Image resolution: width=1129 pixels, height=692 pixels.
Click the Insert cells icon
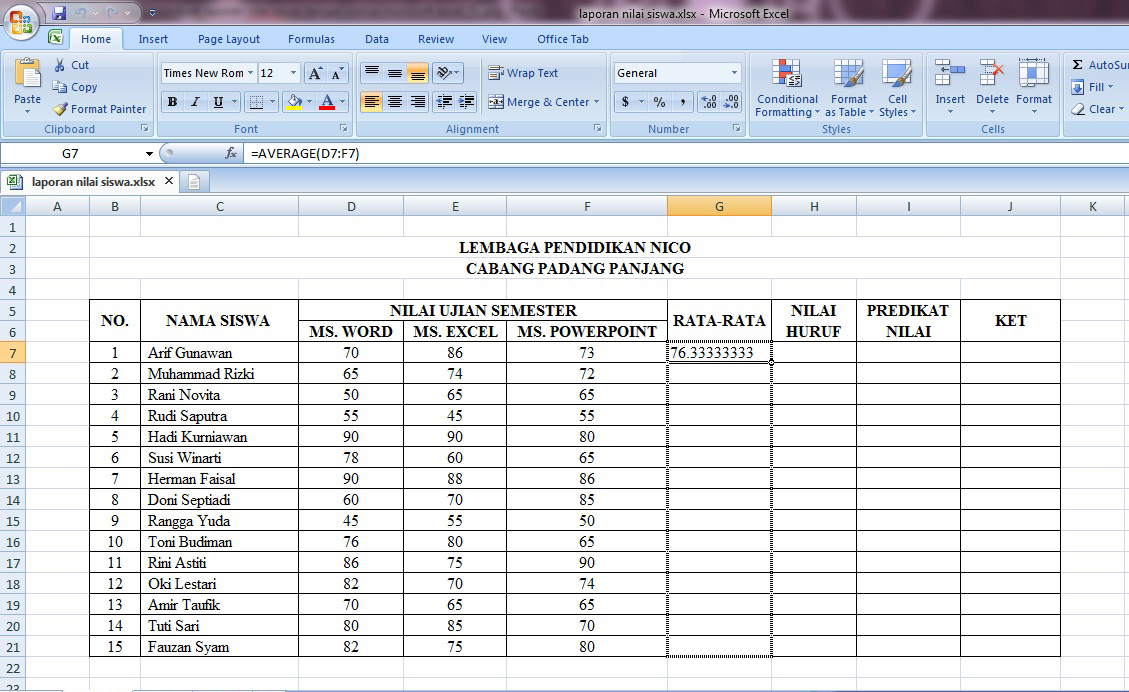point(950,73)
